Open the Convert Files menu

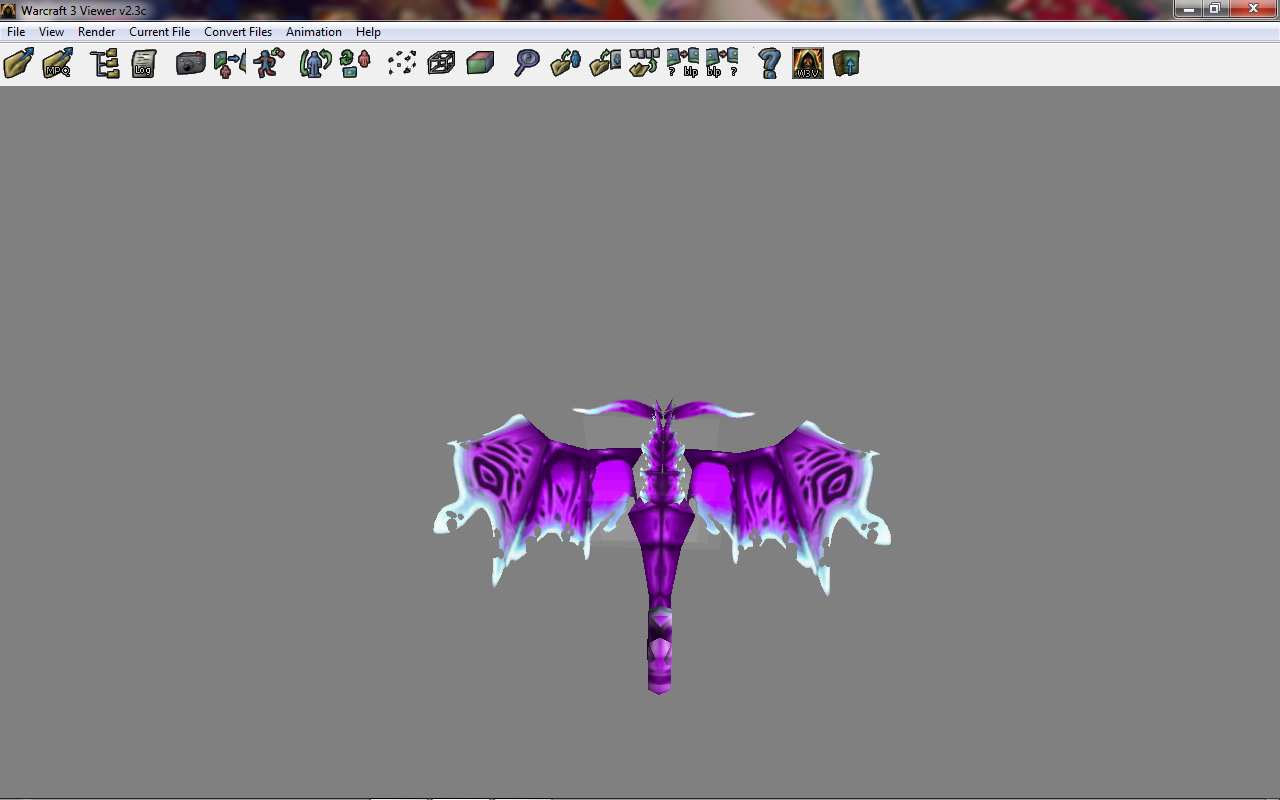238,32
